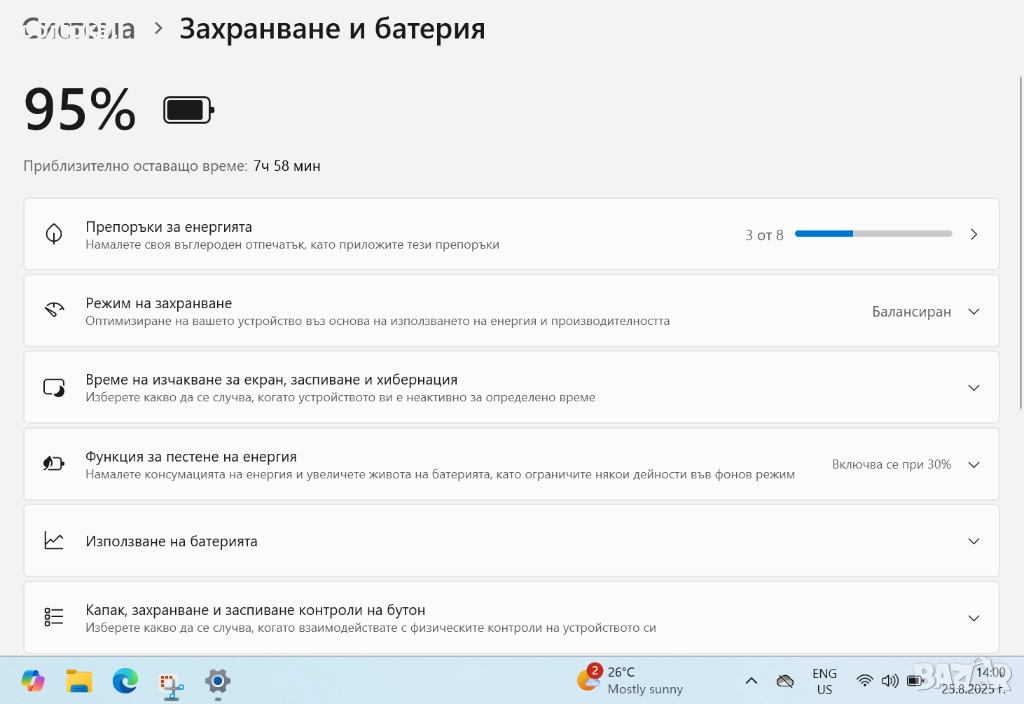Open File Explorer in taskbar
Image resolution: width=1024 pixels, height=704 pixels.
(x=79, y=681)
